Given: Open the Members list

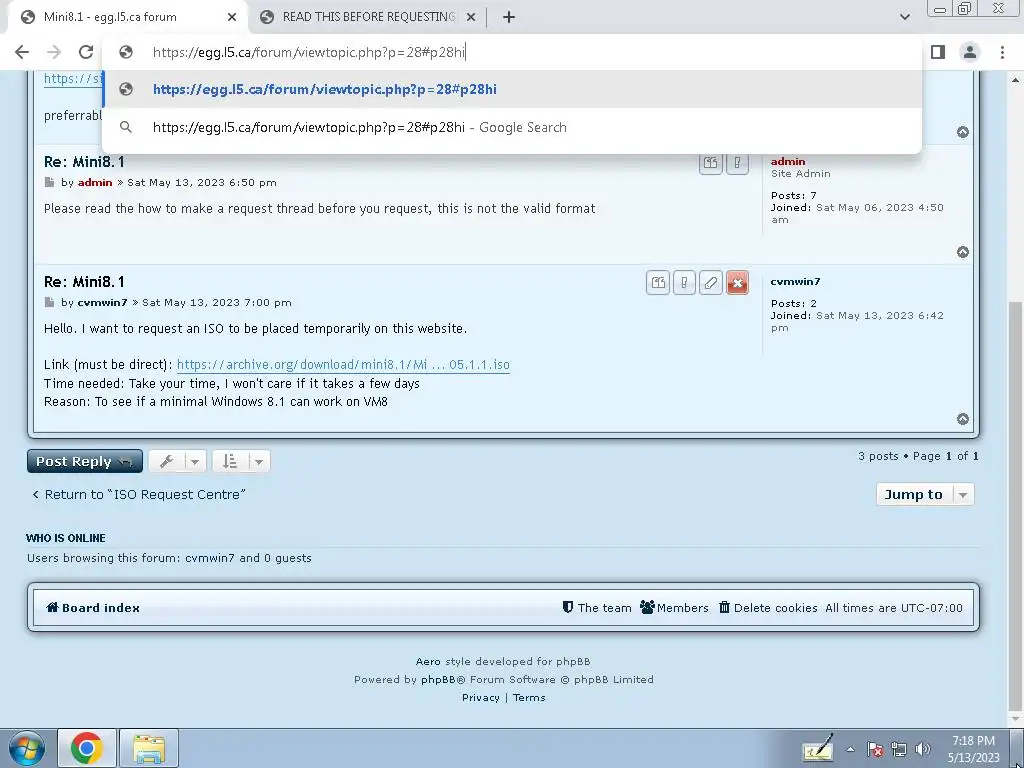Looking at the screenshot, I should (674, 607).
